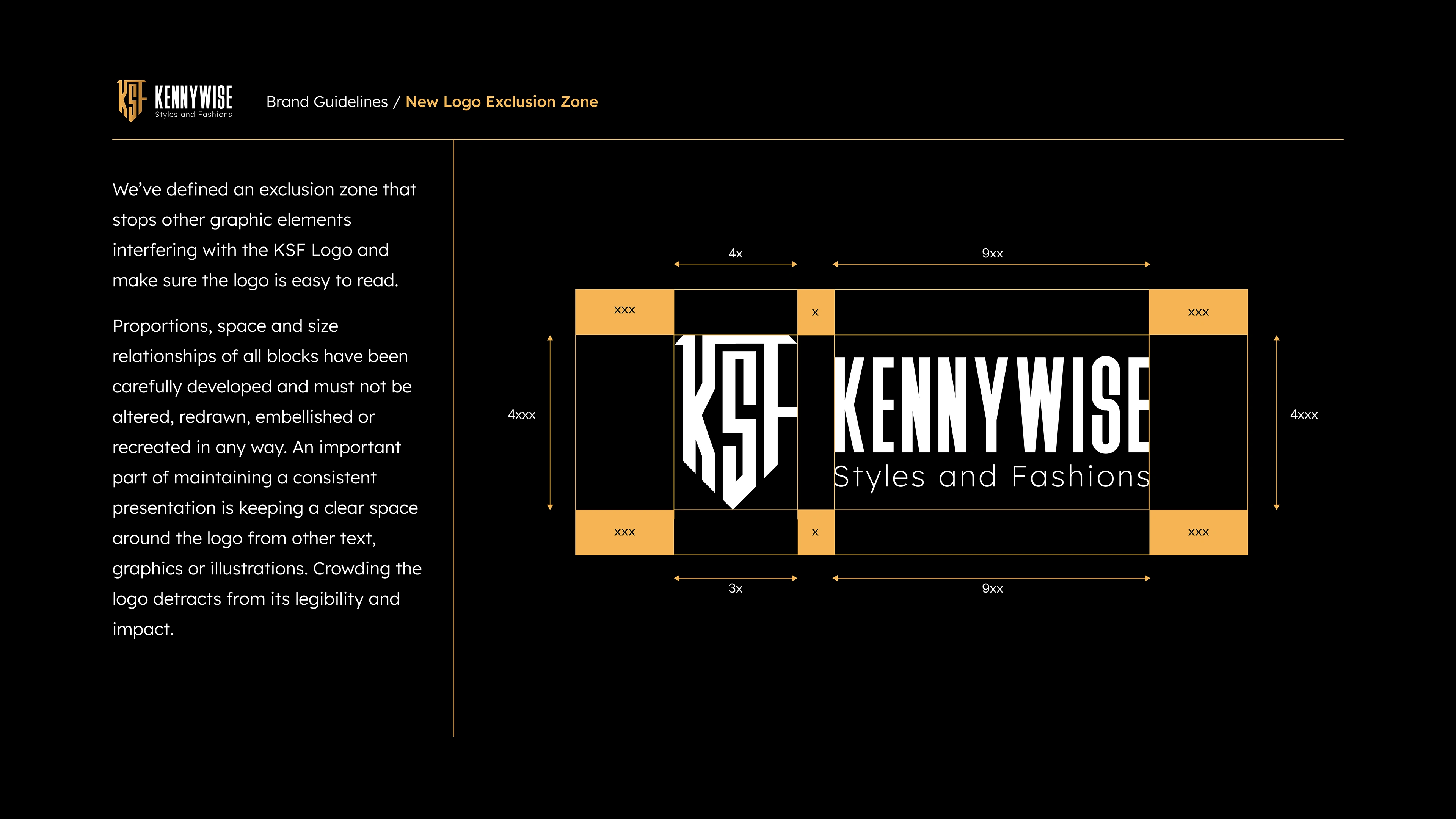Click the line 'graphics or illustrations. Crowding the'
Viewport: 1456px width, 819px height.
(x=267, y=569)
